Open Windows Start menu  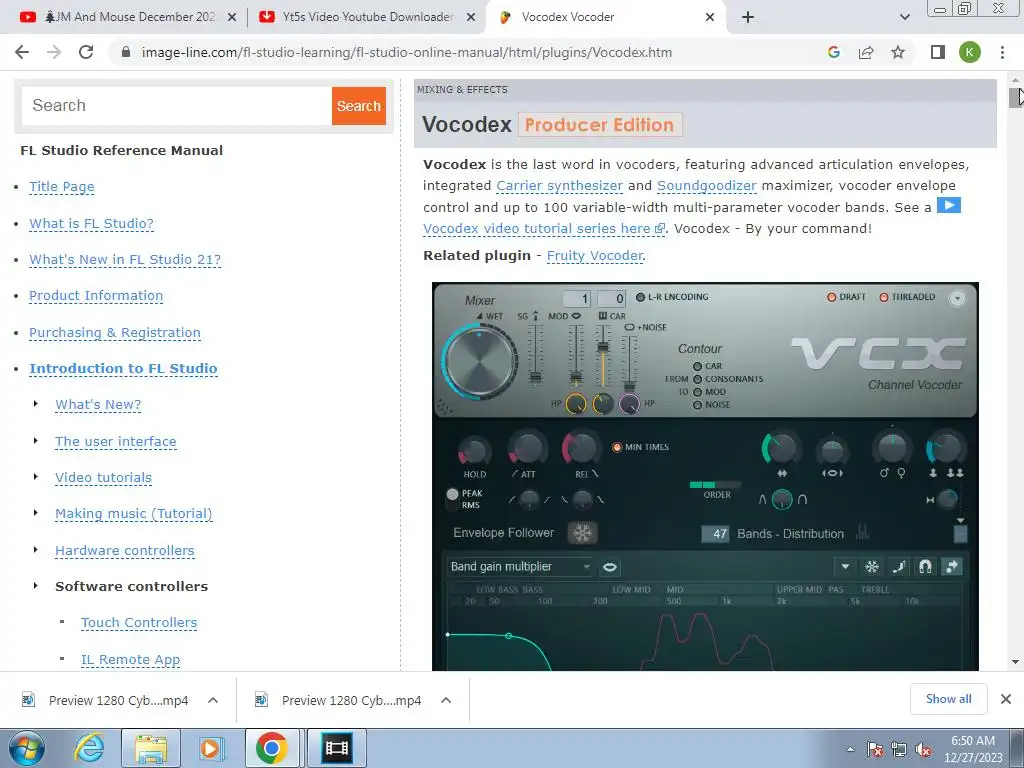[27, 748]
